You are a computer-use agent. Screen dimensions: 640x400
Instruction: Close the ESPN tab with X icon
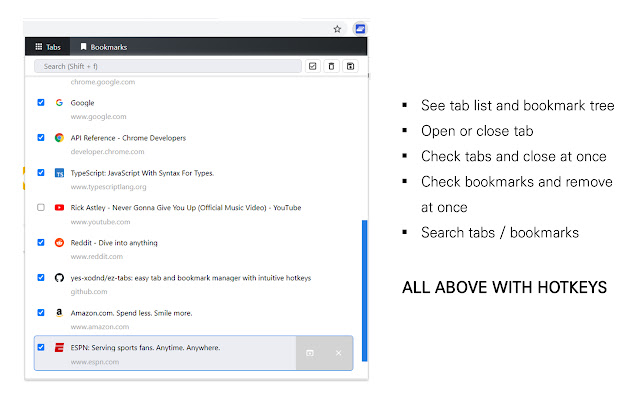(338, 353)
